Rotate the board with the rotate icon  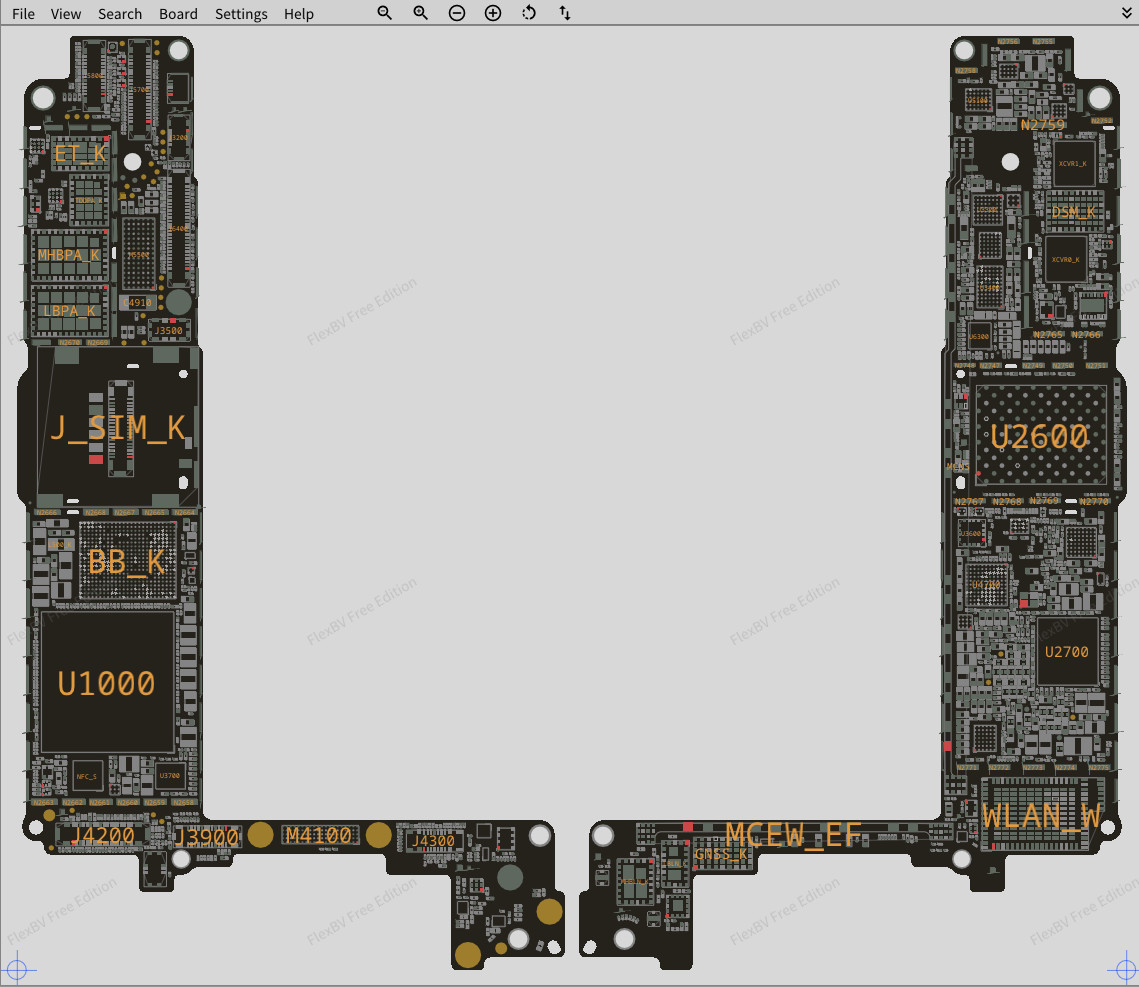click(529, 13)
